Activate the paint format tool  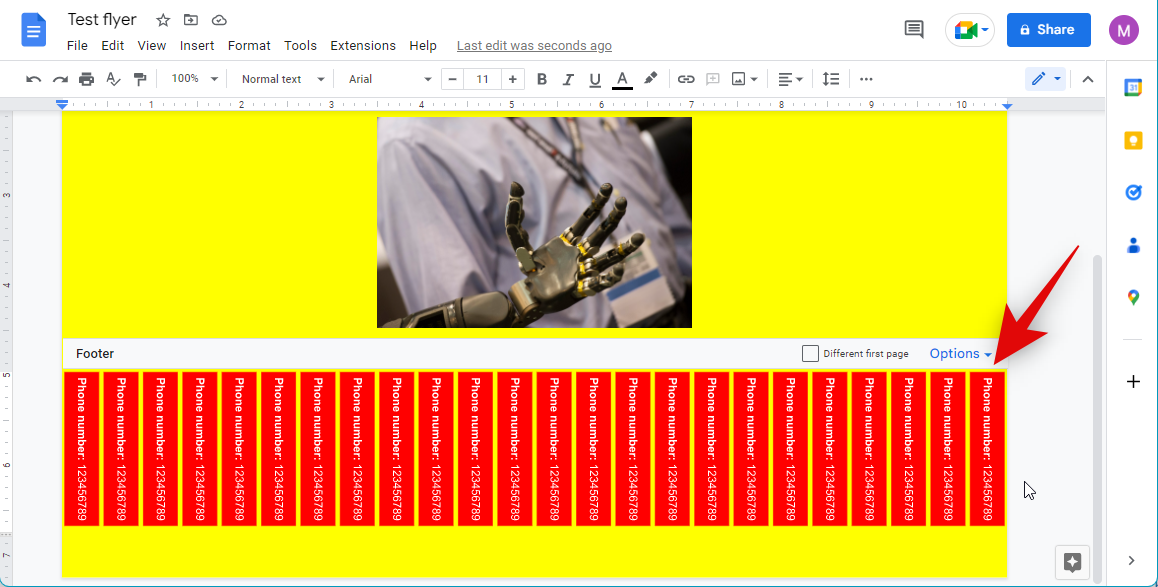[140, 79]
